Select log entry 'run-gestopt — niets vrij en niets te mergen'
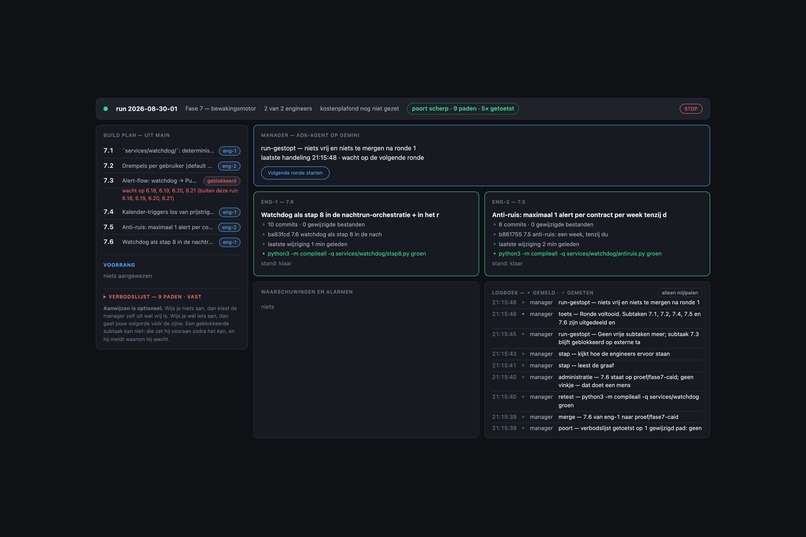 [x=597, y=303]
